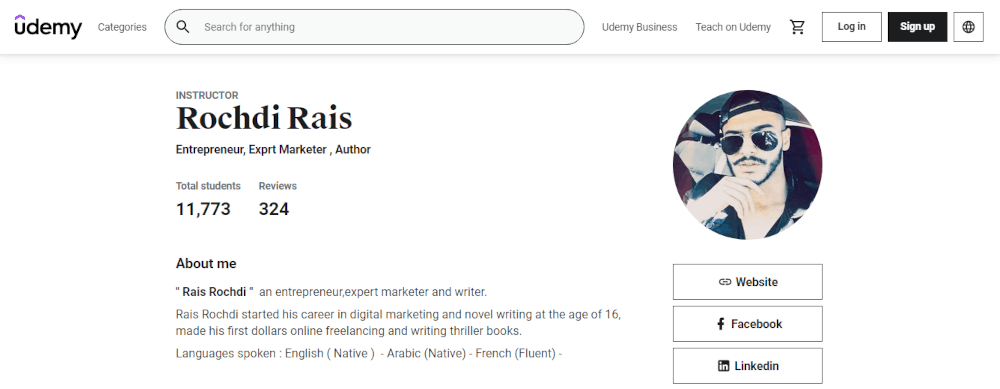Click the instructor profile photo
Image resolution: width=1000 pixels, height=389 pixels.
click(747, 165)
